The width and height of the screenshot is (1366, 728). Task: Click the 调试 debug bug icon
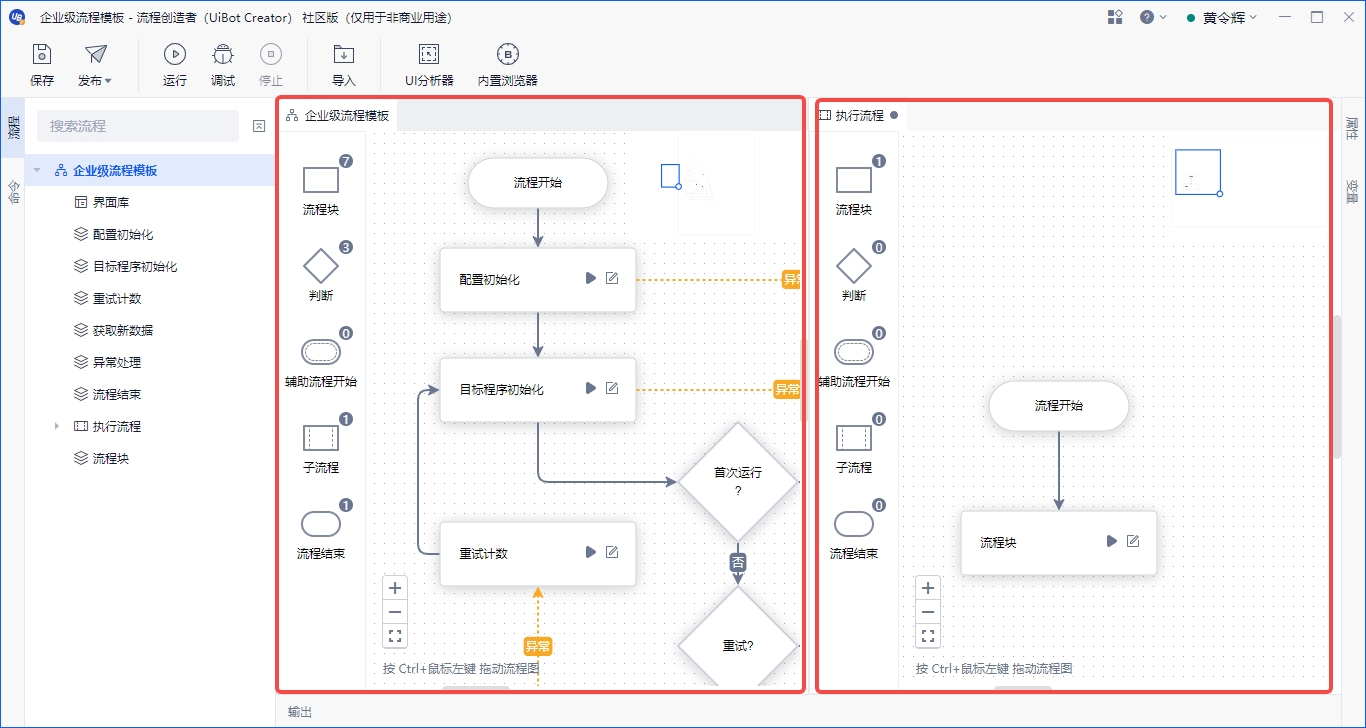pos(223,55)
